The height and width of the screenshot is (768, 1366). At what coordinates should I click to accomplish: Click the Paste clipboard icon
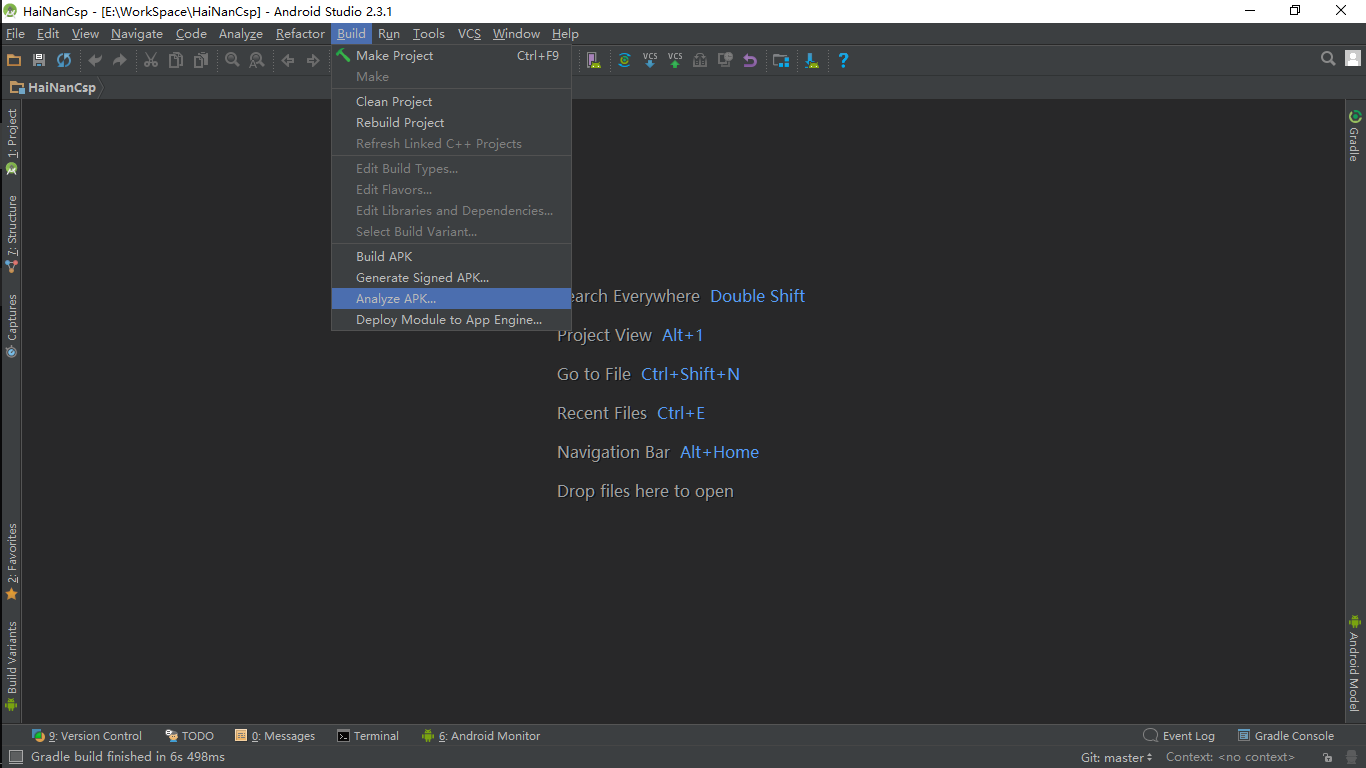201,60
